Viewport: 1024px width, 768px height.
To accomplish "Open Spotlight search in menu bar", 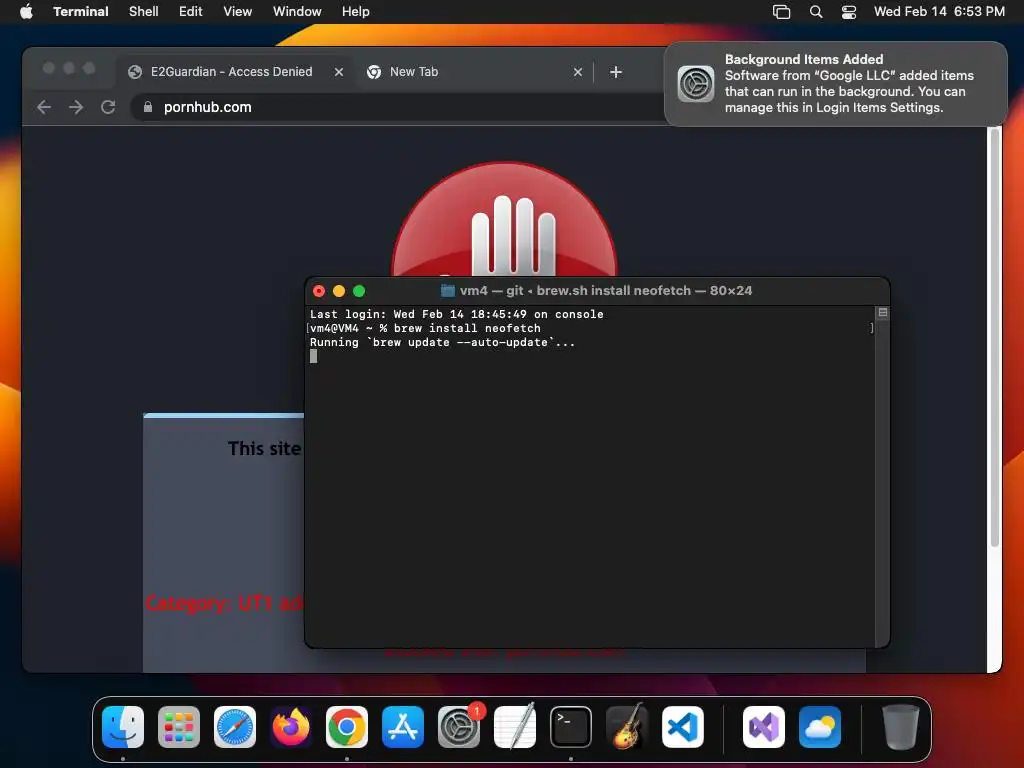I will pos(816,12).
